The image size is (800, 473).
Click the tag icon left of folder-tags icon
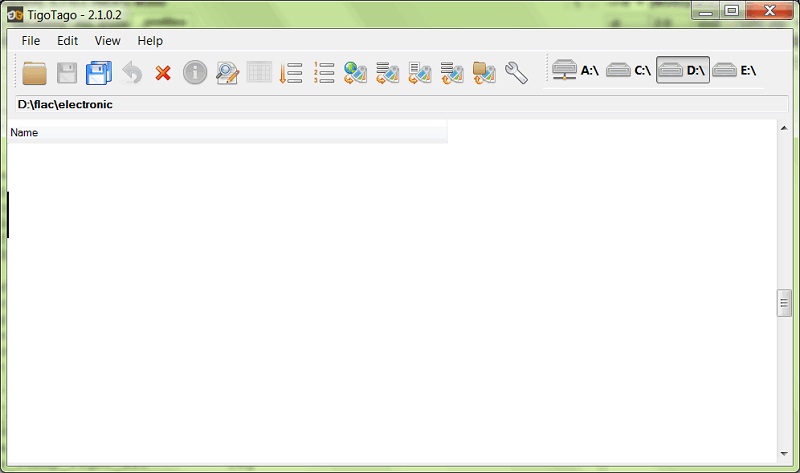pyautogui.click(x=452, y=73)
